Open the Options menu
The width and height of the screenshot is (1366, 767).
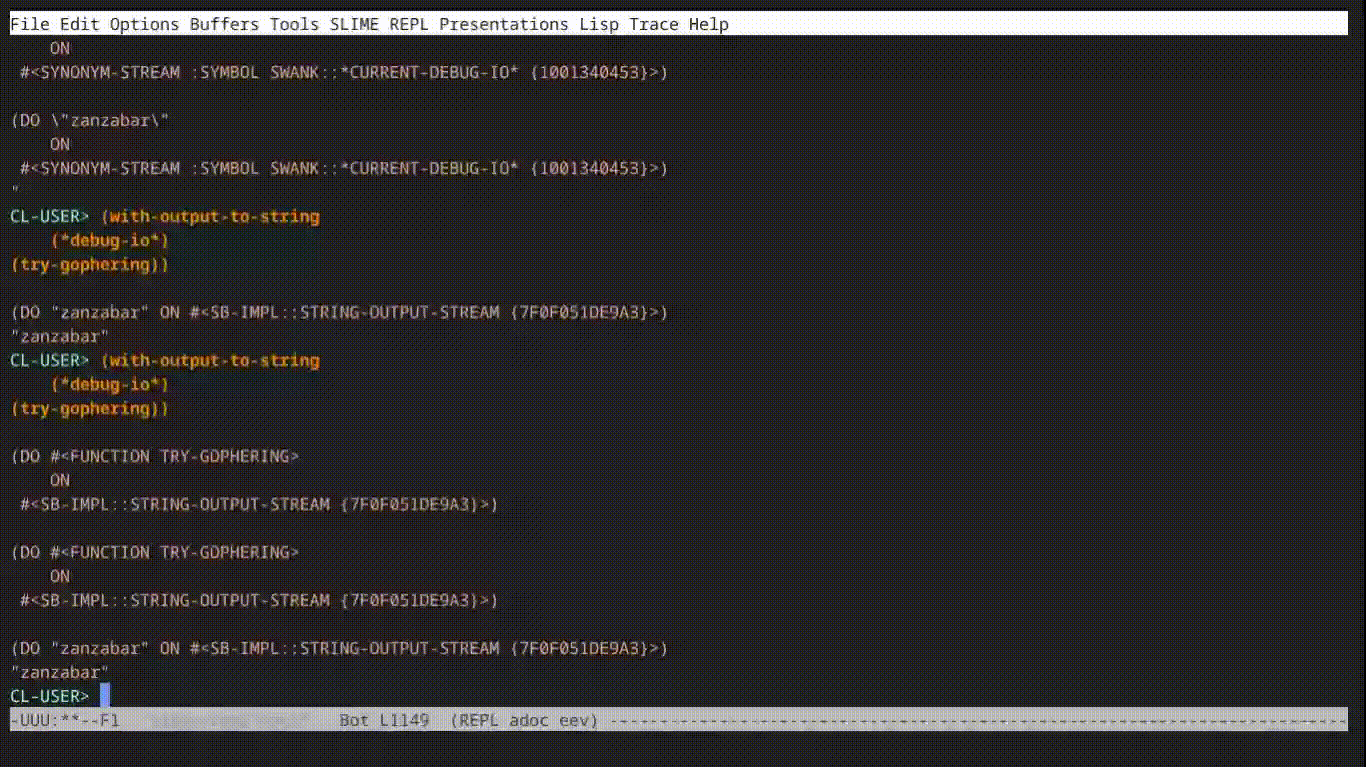coord(144,24)
